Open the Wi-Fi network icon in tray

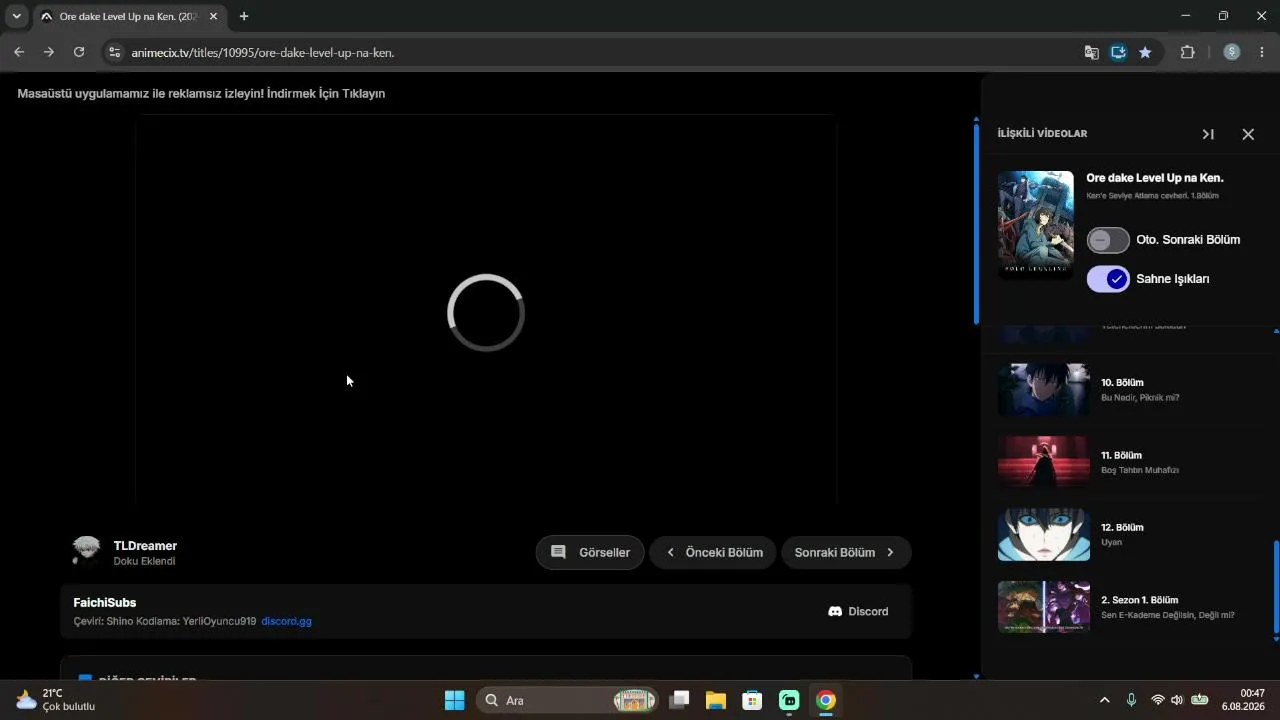[x=1158, y=700]
